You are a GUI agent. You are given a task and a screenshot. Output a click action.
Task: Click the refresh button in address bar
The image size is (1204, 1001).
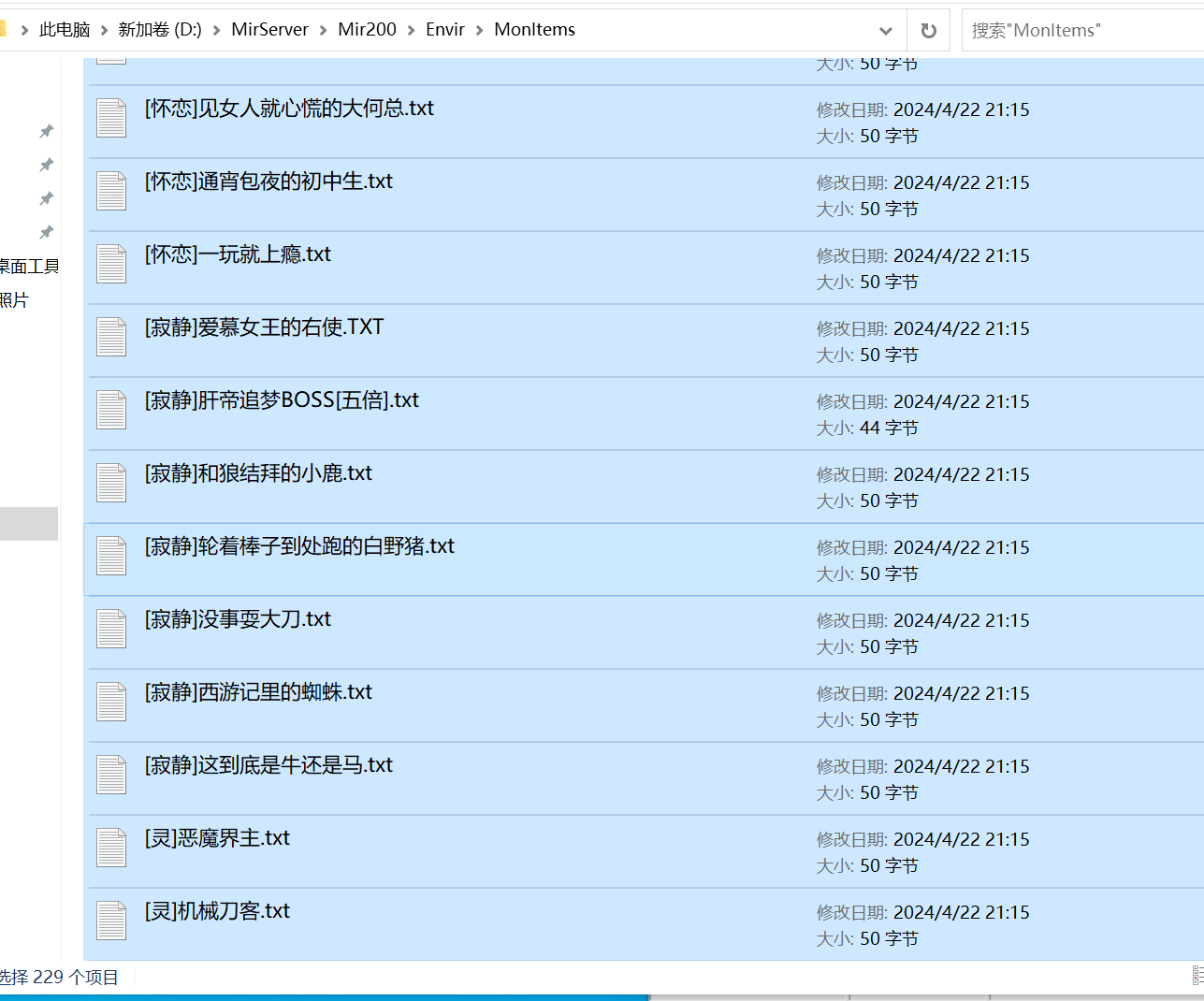[x=928, y=30]
